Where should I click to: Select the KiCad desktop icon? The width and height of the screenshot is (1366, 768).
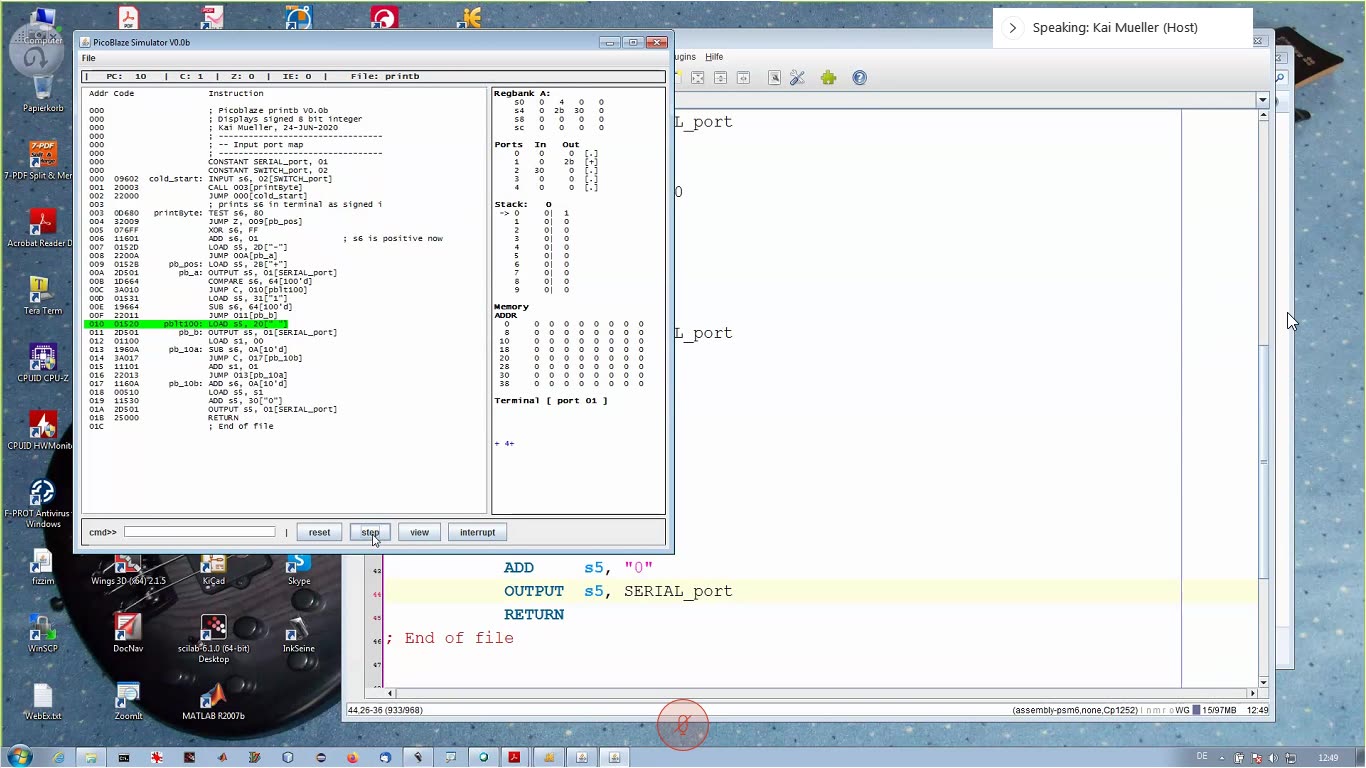pyautogui.click(x=213, y=568)
